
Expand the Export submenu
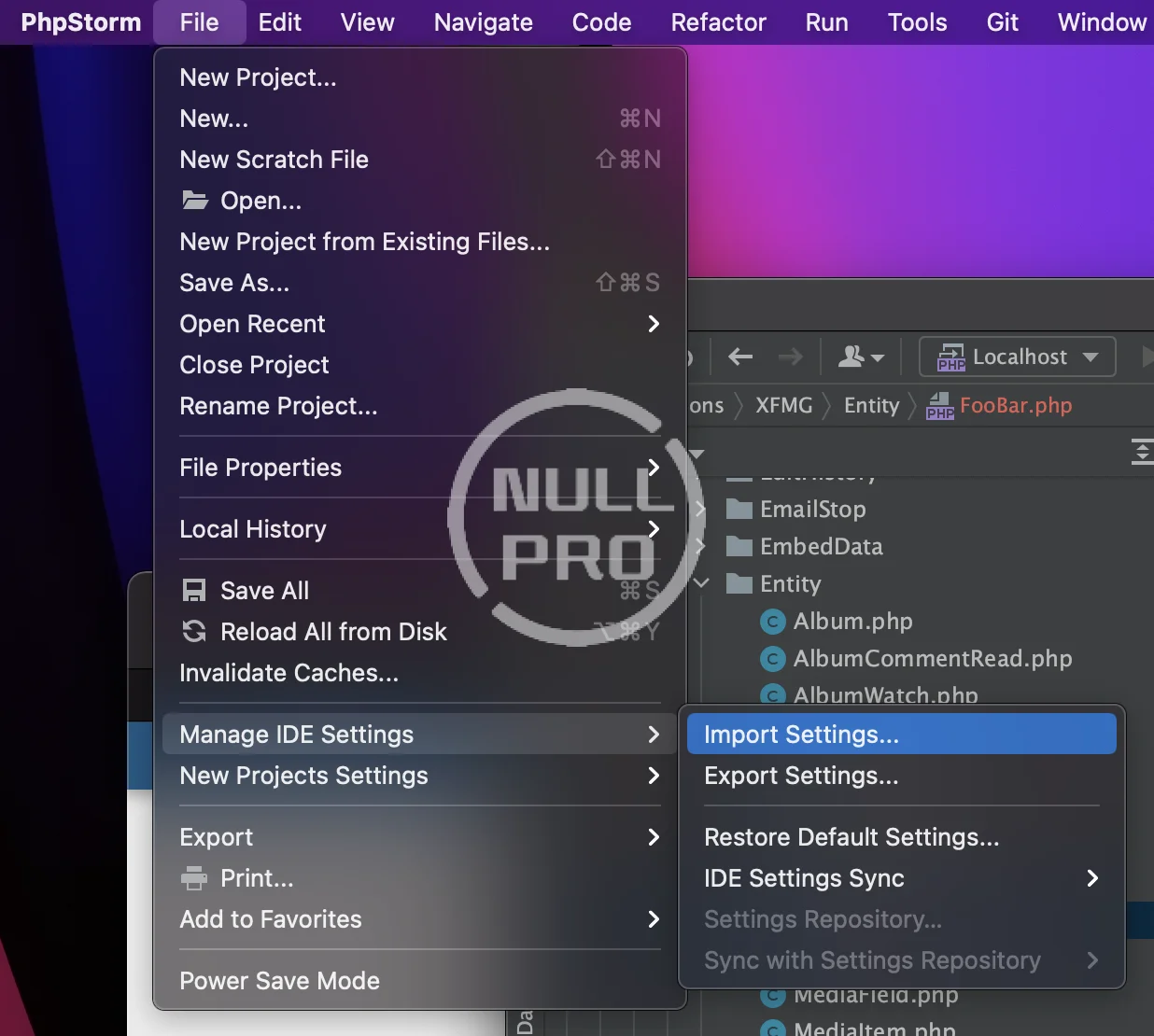click(419, 837)
